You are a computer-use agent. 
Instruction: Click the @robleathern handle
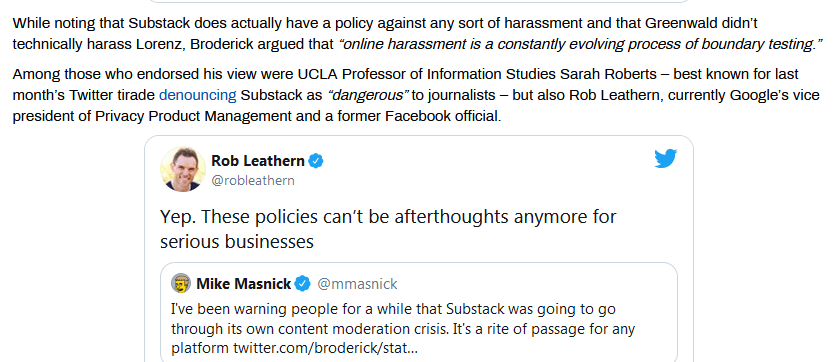(253, 180)
